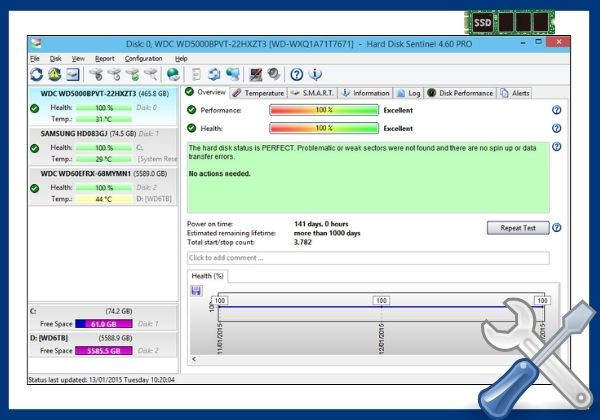
Task: Open the document report toolbar icon
Action: [x=196, y=74]
